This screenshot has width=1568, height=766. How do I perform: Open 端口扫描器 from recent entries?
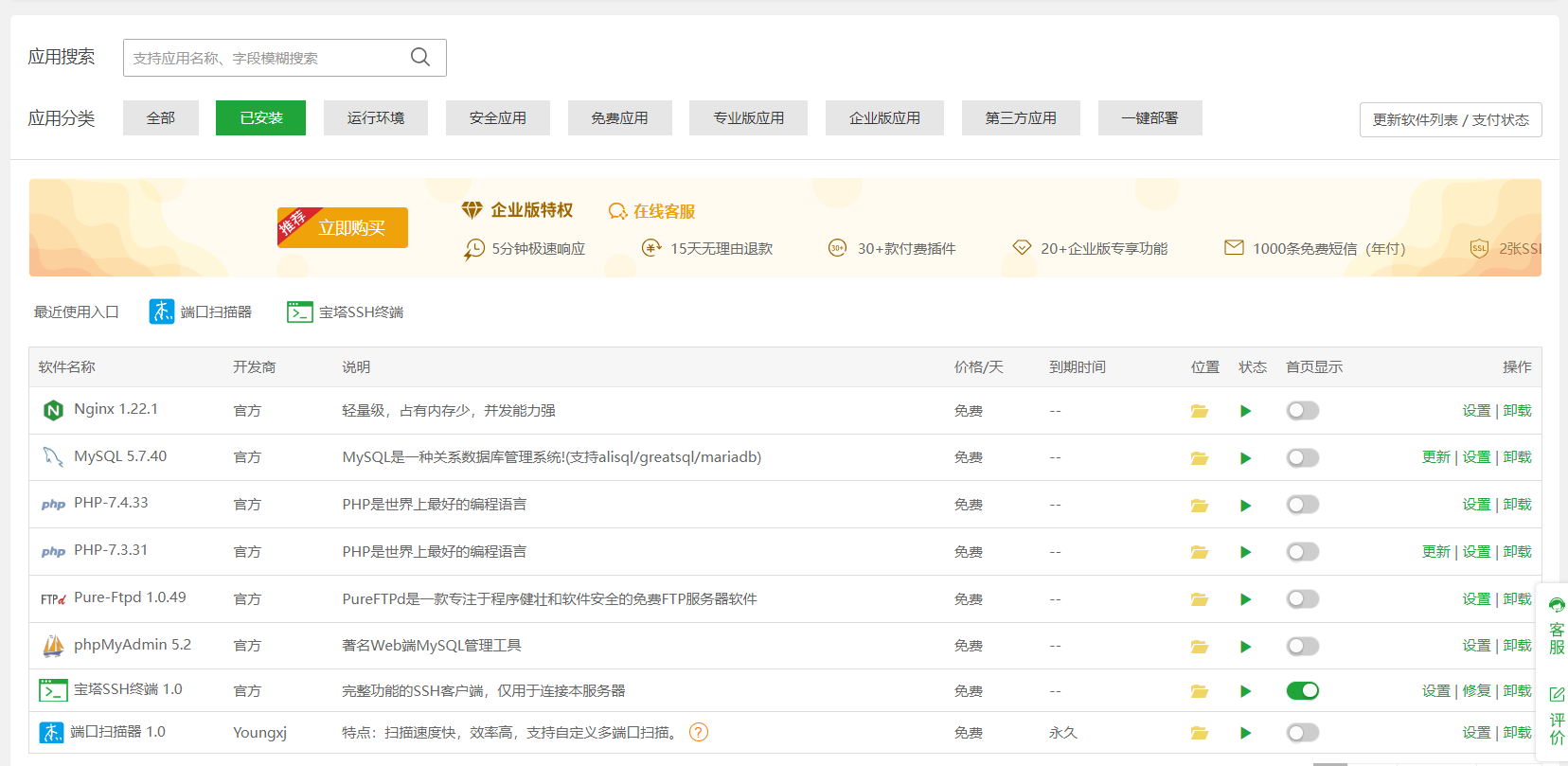201,312
